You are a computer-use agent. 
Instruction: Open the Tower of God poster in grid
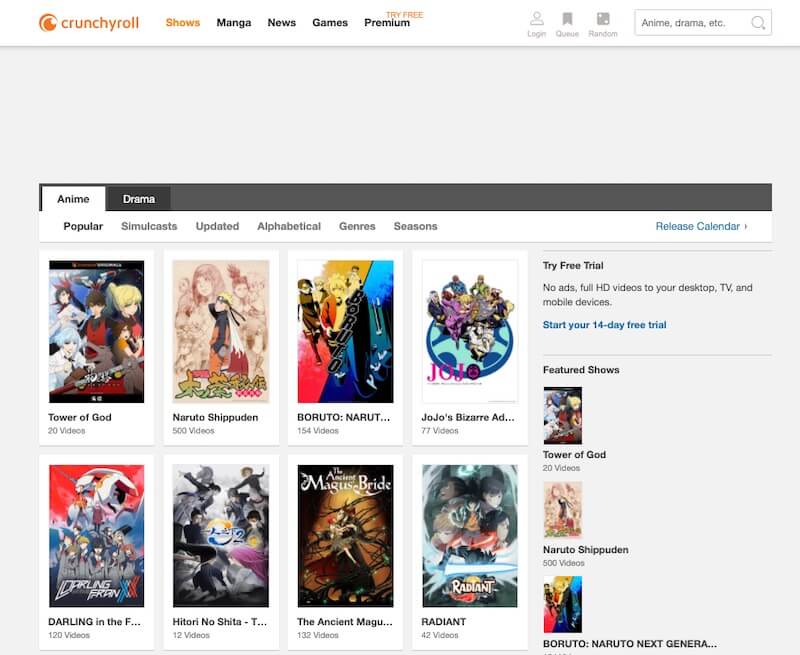pos(96,332)
